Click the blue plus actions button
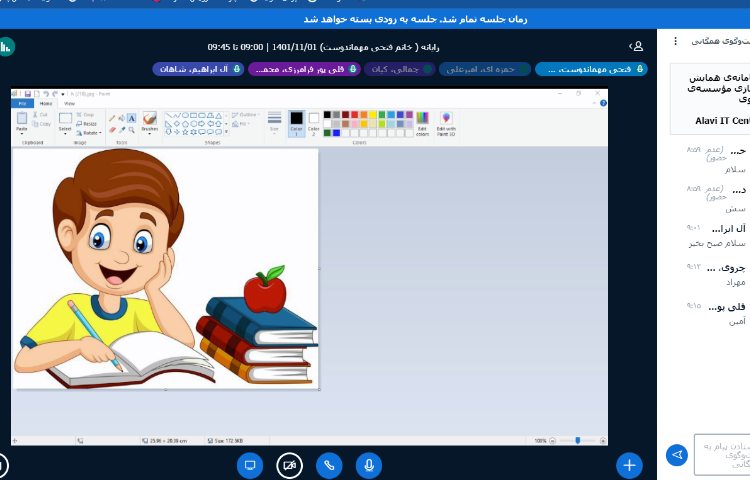The image size is (750, 480). 629,465
